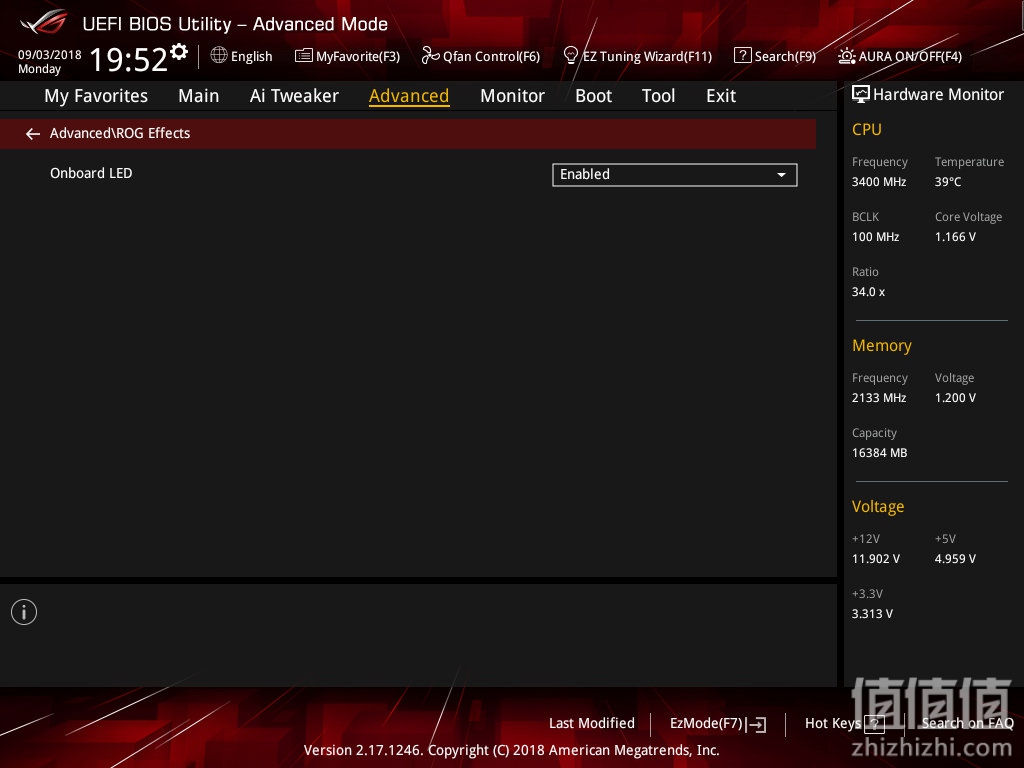Open the Tool tab
Image resolution: width=1024 pixels, height=768 pixels.
coord(658,96)
